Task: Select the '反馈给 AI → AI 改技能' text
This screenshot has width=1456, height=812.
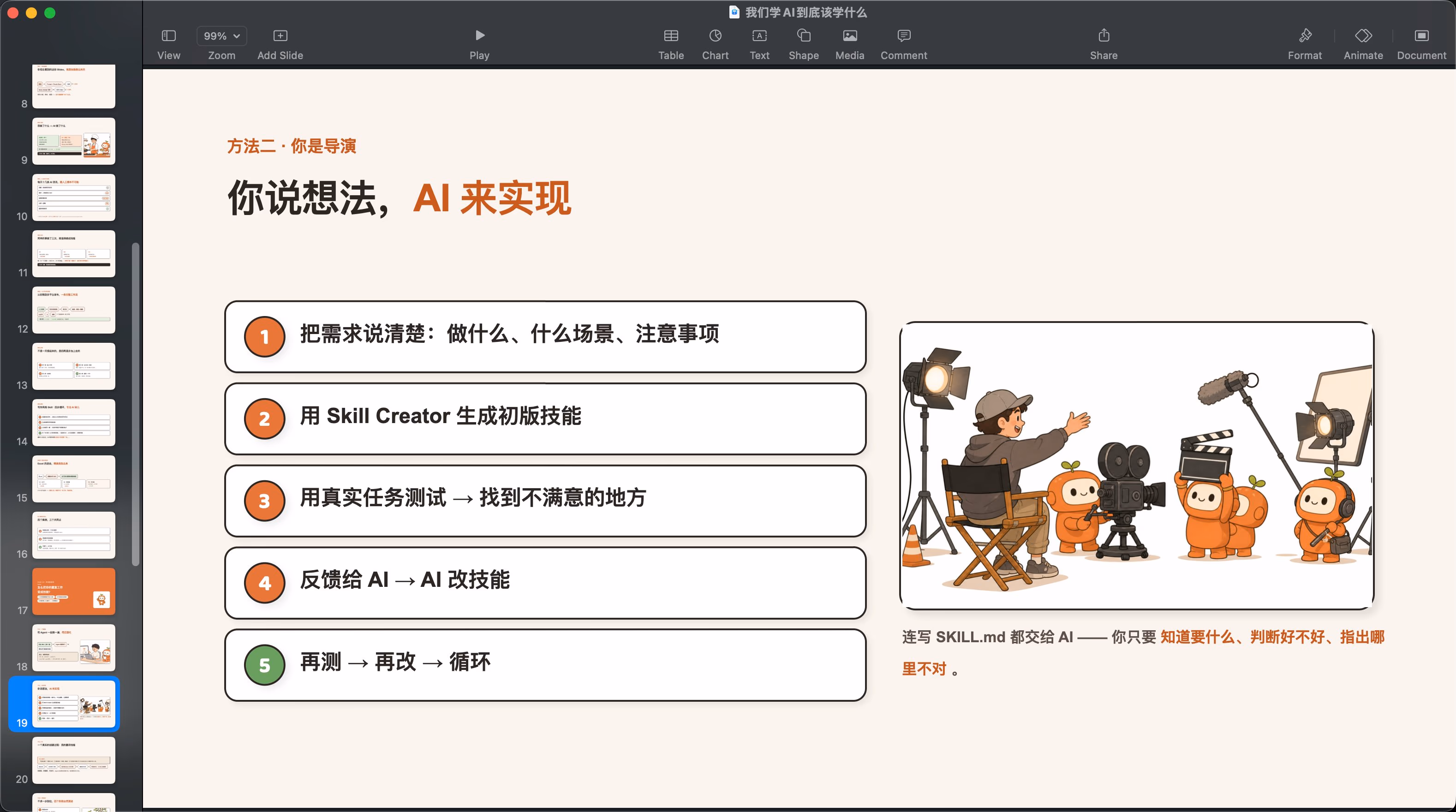Action: (x=405, y=580)
